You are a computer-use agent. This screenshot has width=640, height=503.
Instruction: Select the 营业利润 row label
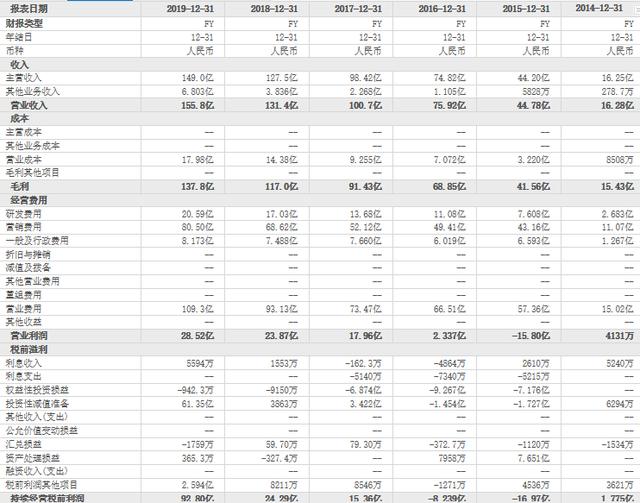click(29, 336)
